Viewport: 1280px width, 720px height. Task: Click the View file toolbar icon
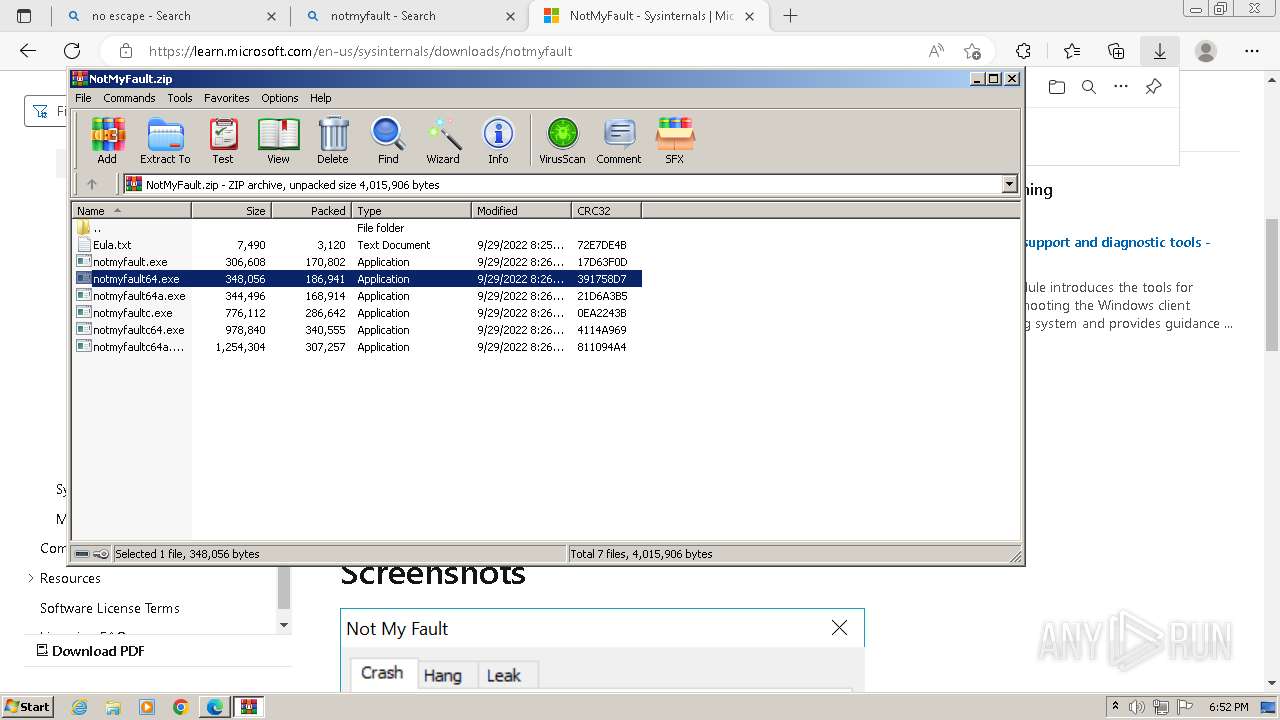tap(278, 141)
